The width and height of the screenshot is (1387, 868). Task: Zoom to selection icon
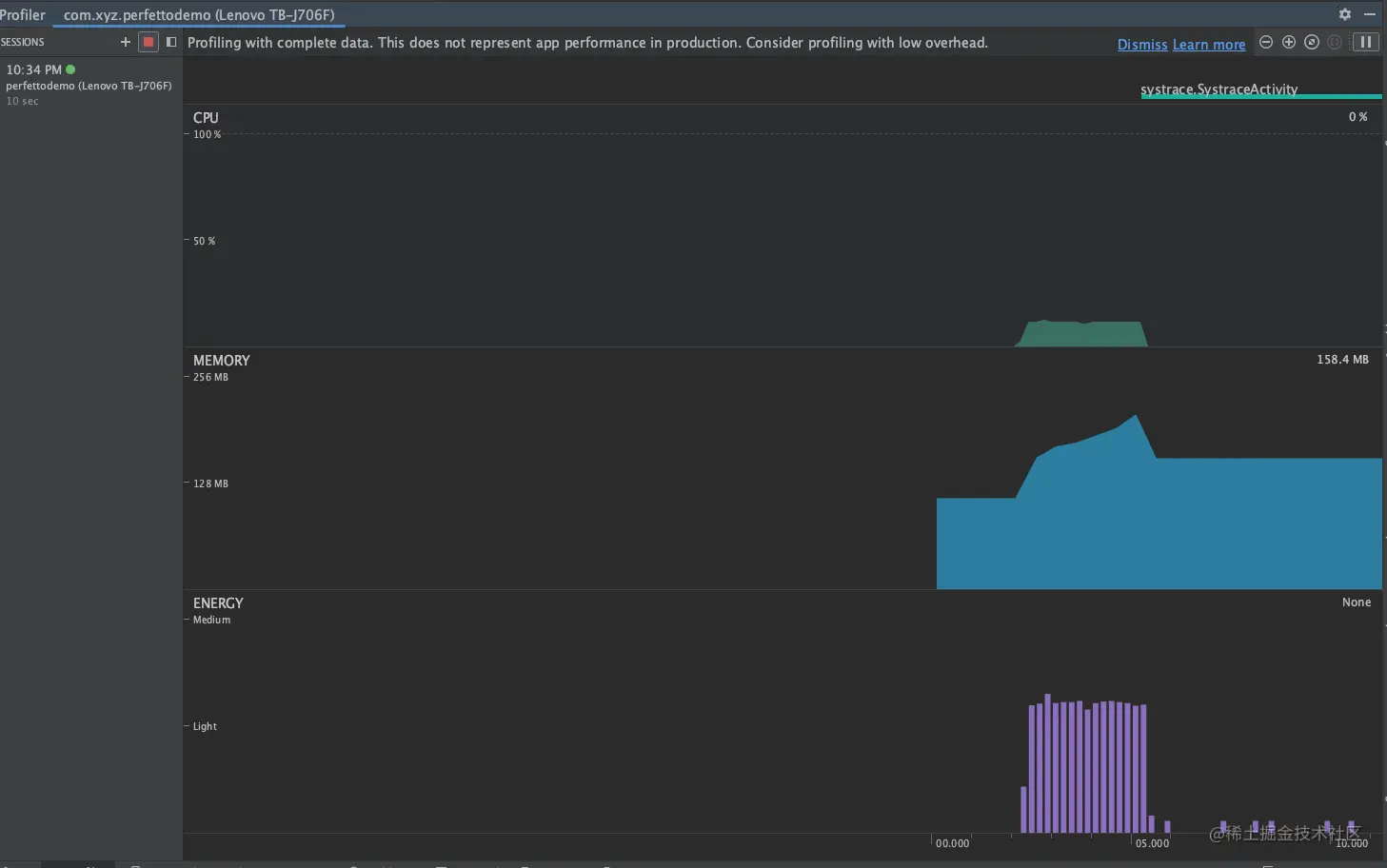[x=1335, y=42]
